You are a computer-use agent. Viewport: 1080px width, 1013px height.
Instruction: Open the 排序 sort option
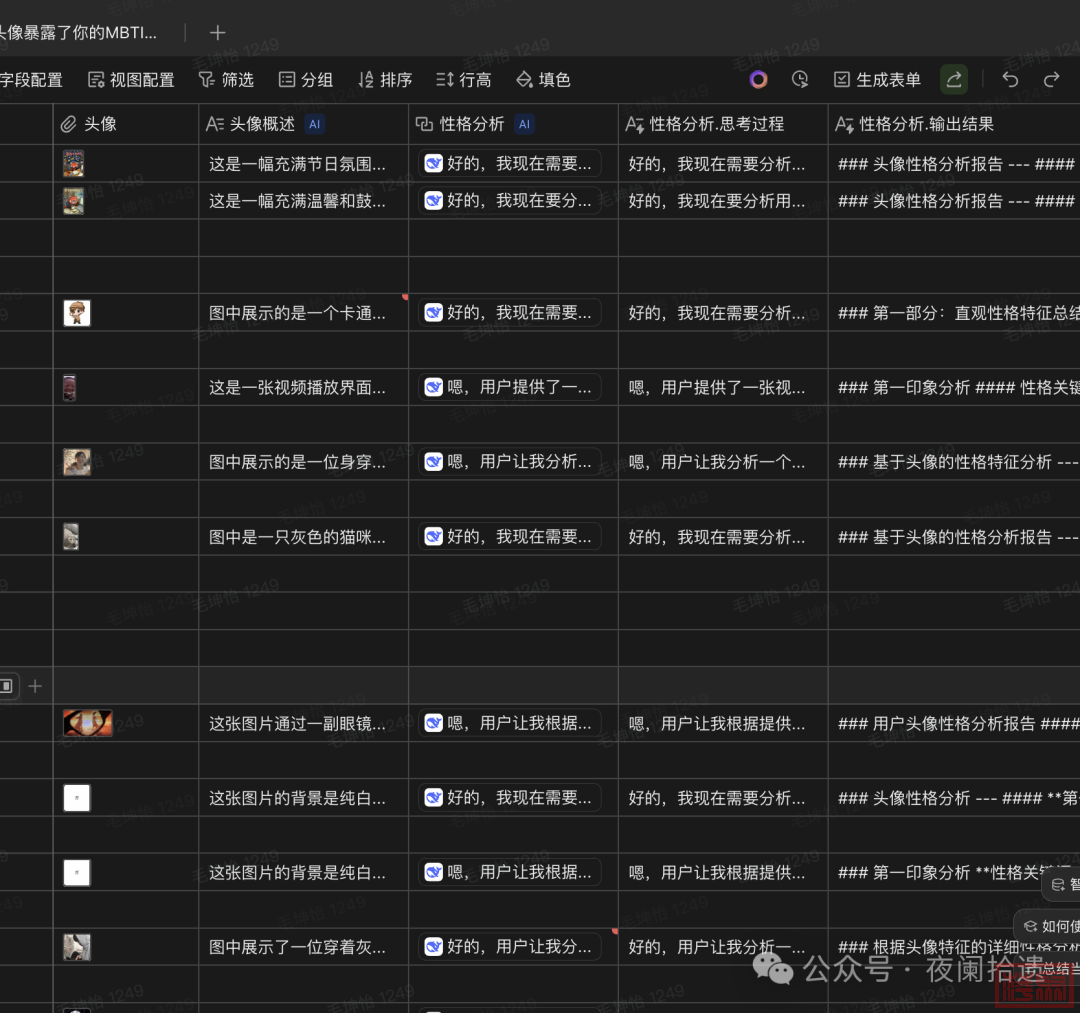tap(385, 80)
